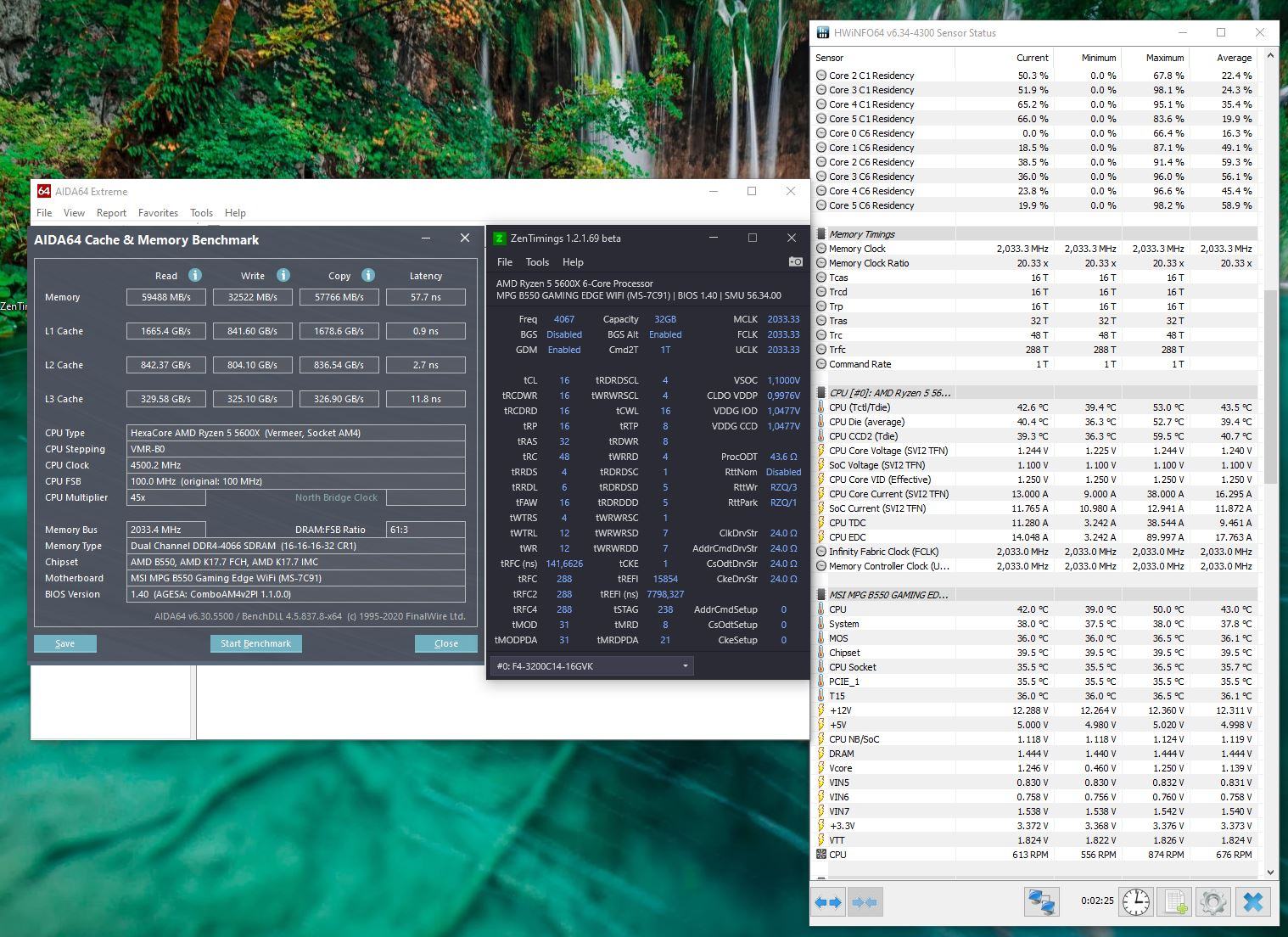Click the Memory Timings section chip icon
This screenshot has height=937, width=1288.
(821, 234)
